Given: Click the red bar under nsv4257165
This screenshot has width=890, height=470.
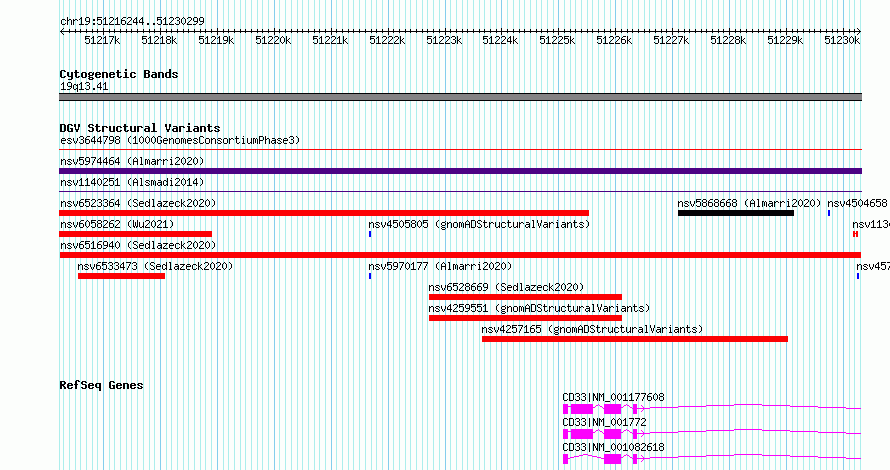Looking at the screenshot, I should (x=635, y=339).
